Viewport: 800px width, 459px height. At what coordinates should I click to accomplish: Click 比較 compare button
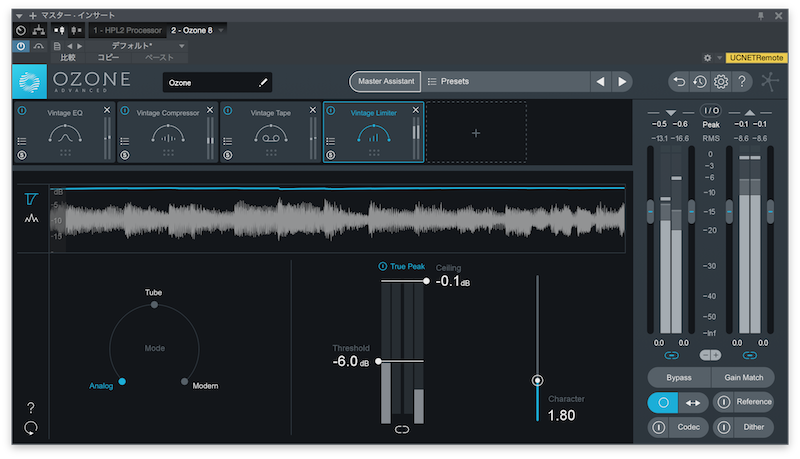coord(68,58)
